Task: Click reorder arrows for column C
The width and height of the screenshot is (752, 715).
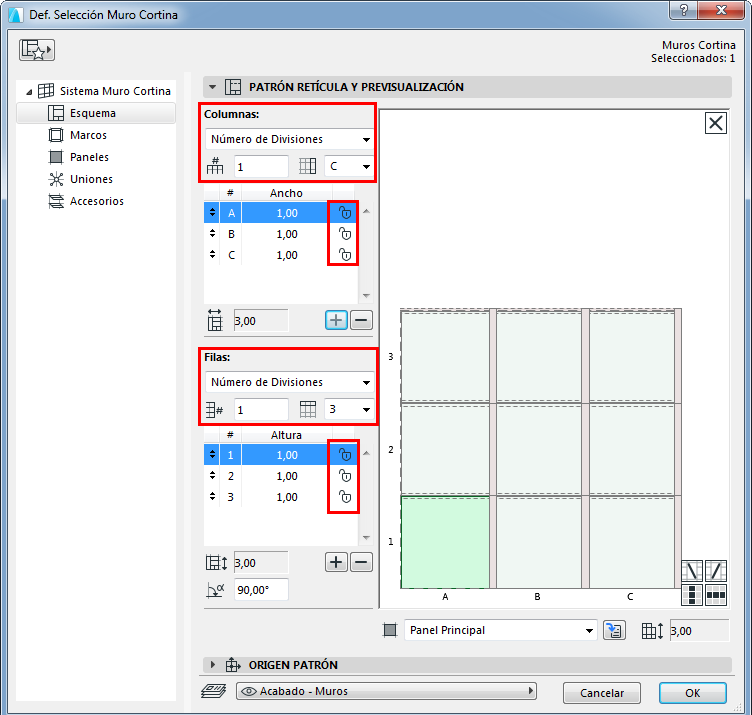Action: pyautogui.click(x=212, y=255)
